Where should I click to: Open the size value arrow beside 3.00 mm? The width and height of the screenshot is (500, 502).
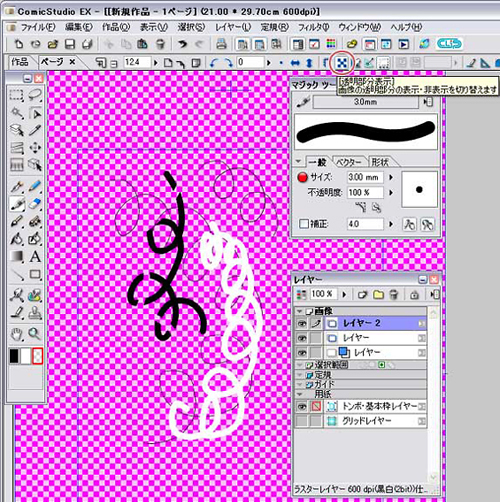(x=391, y=177)
